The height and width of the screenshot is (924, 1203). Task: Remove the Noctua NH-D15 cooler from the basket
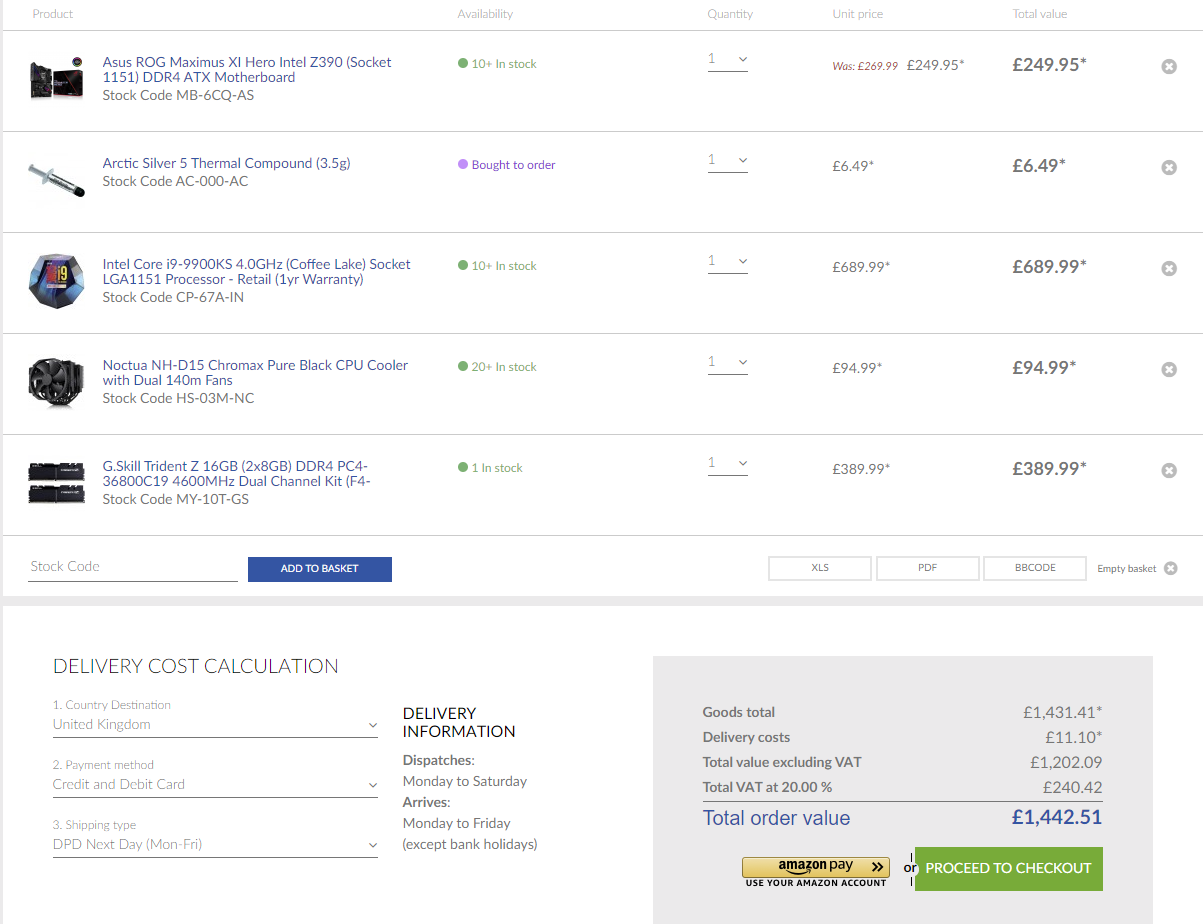1169,369
